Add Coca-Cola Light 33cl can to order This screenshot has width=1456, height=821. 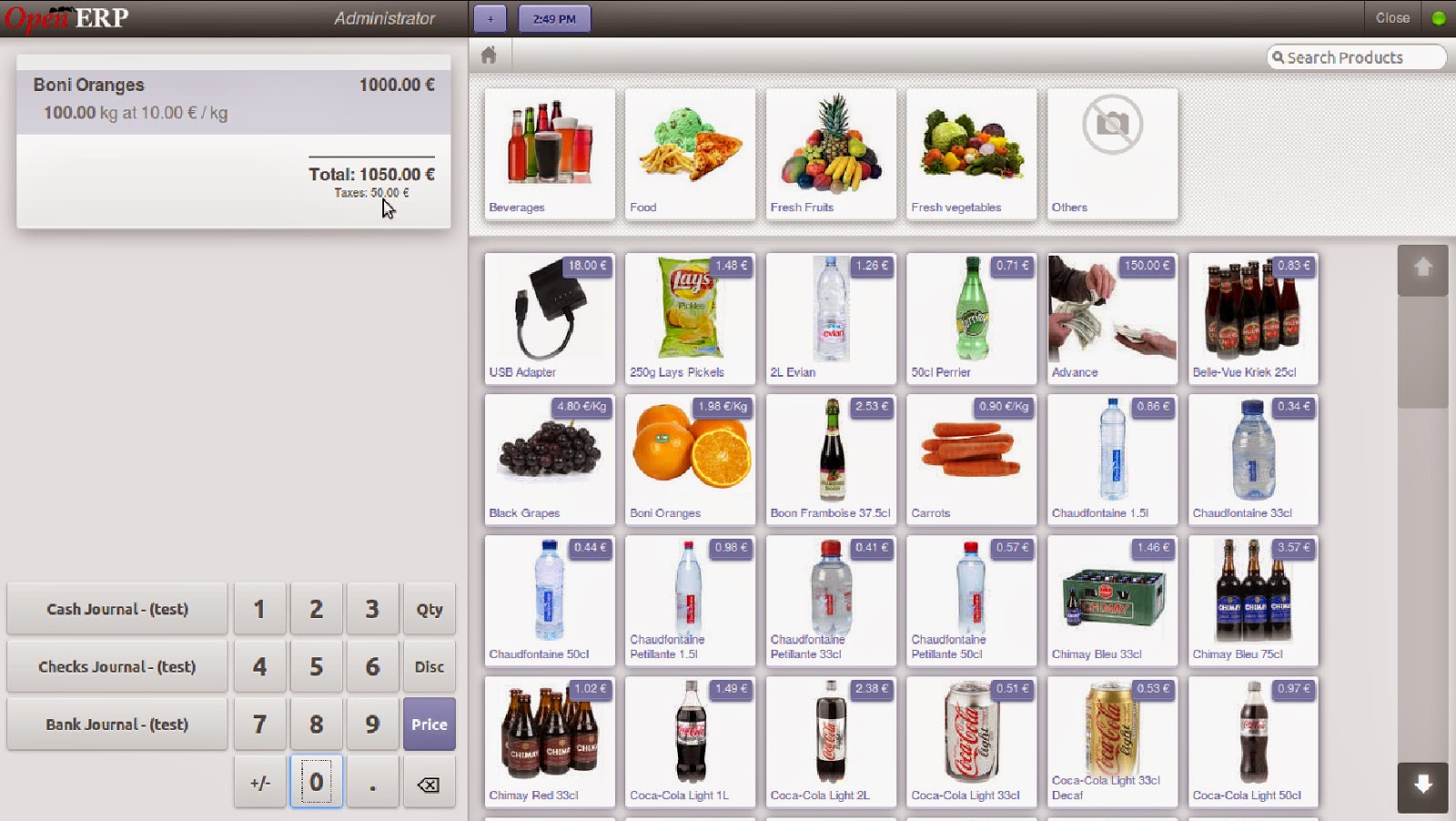tap(972, 742)
